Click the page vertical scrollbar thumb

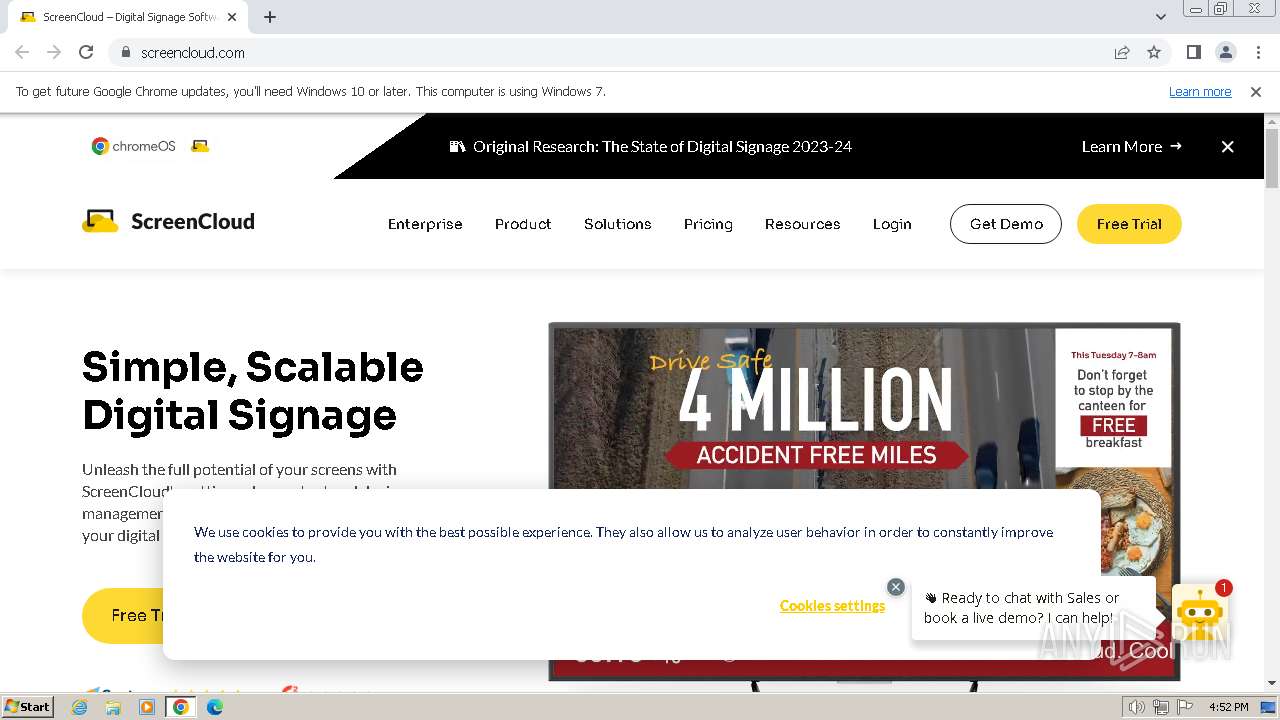coord(1272,158)
